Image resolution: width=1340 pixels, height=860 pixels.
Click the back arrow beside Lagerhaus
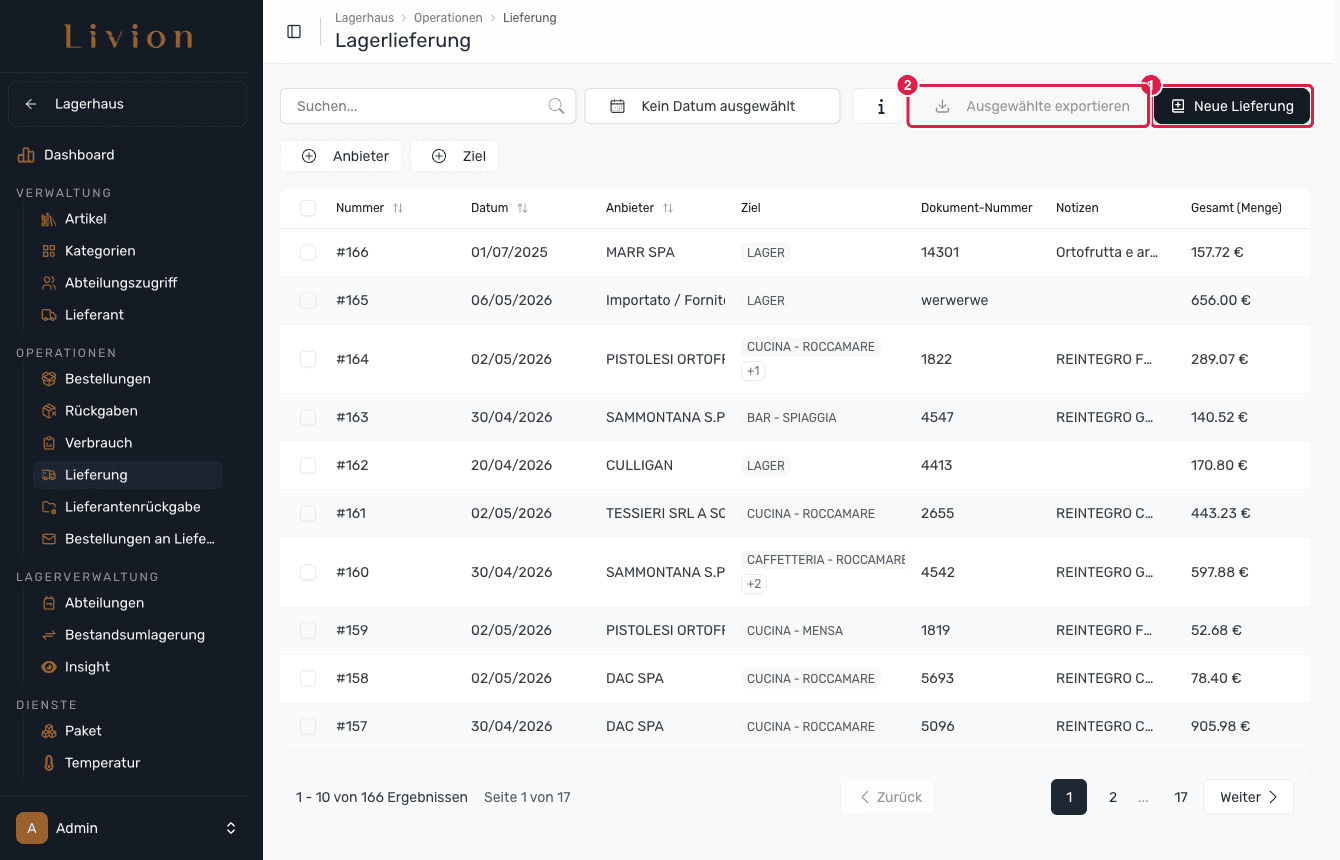[31, 104]
